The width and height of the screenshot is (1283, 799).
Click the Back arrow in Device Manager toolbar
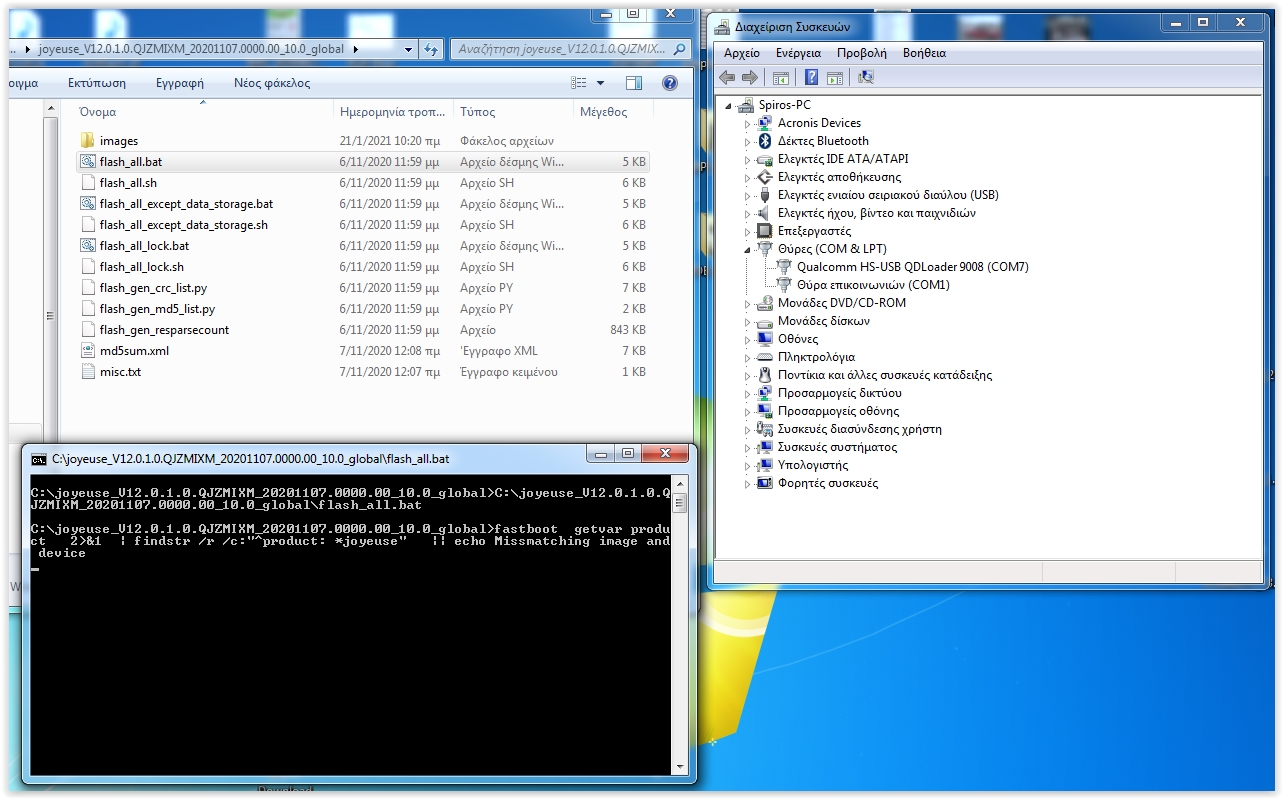pyautogui.click(x=727, y=77)
